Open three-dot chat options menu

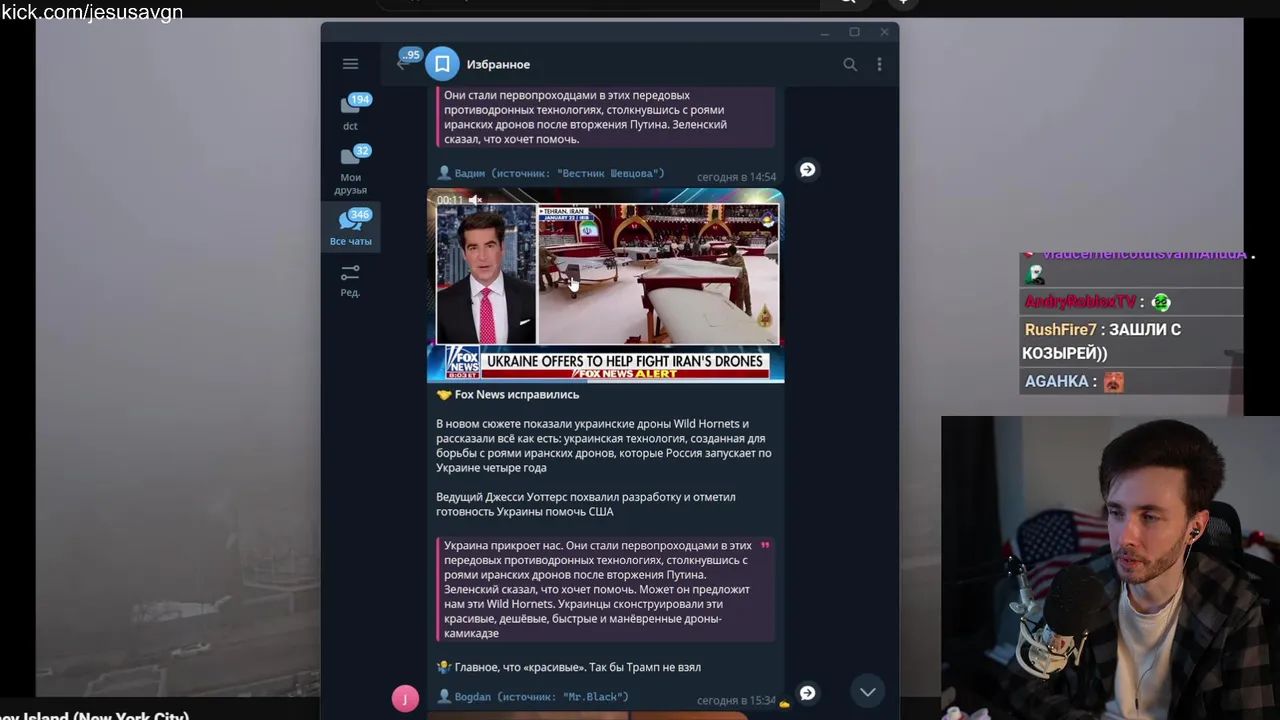(879, 64)
